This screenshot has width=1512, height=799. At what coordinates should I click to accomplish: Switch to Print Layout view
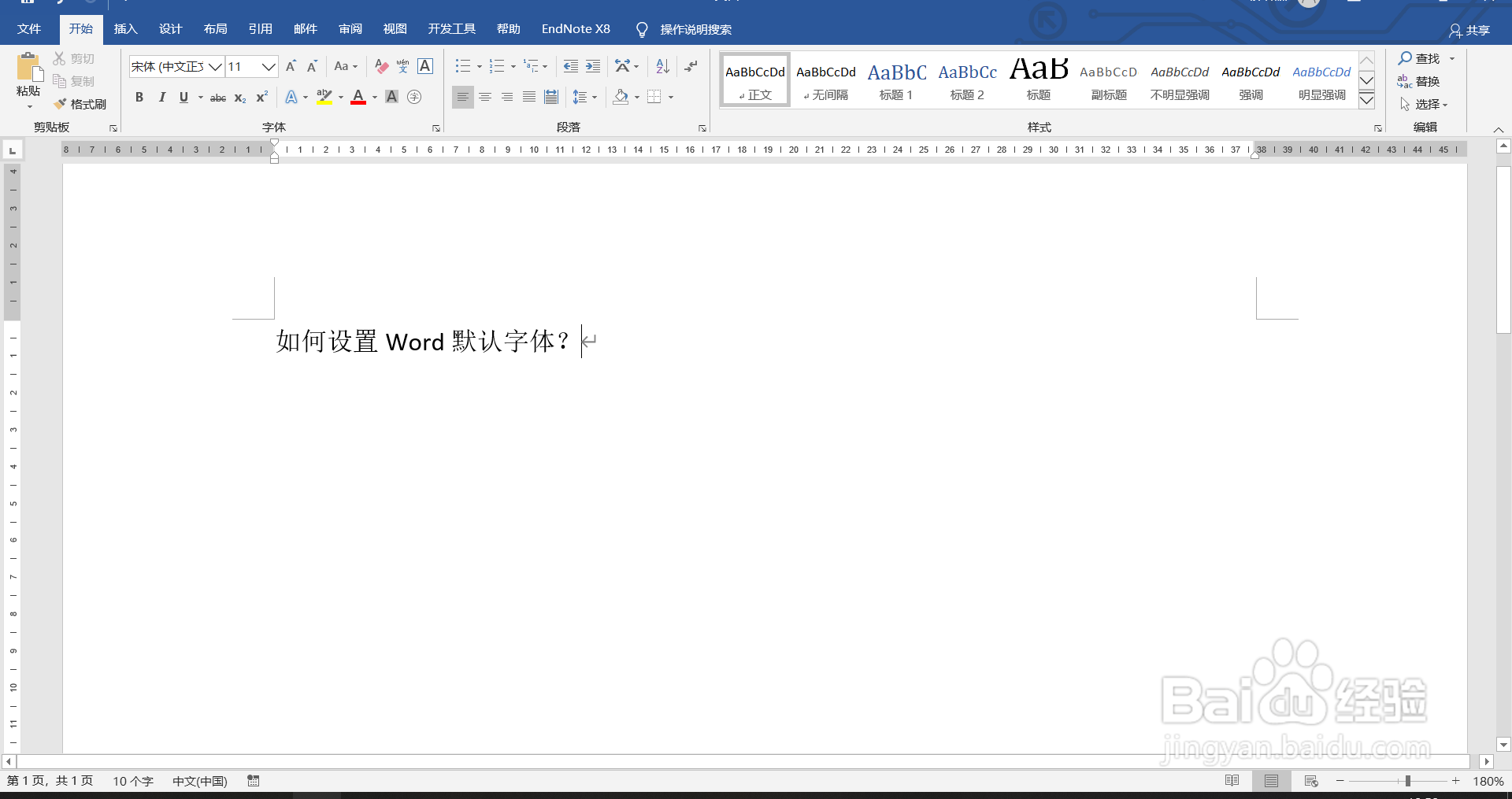click(1272, 781)
